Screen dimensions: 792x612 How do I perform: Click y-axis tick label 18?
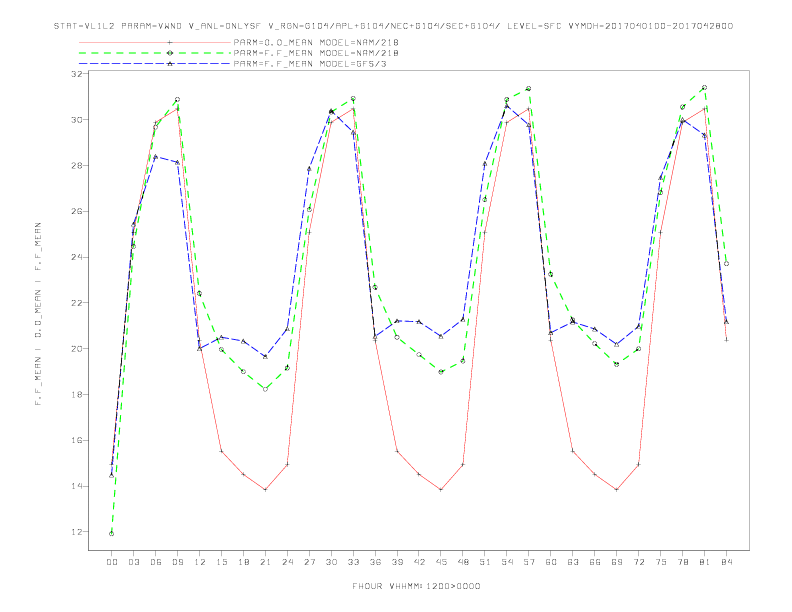[x=76, y=394]
